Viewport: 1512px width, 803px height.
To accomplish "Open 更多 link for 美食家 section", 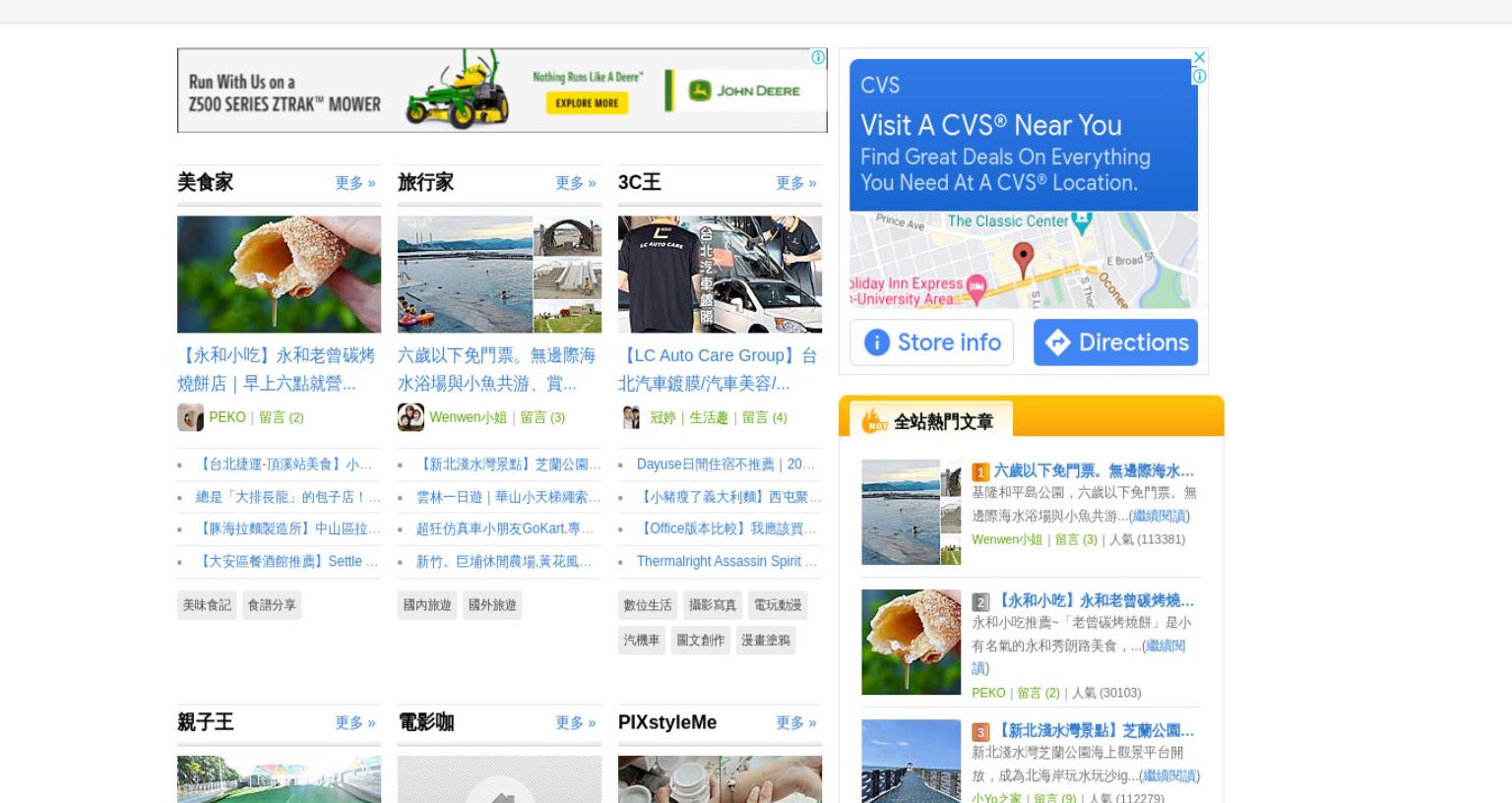I will [355, 183].
